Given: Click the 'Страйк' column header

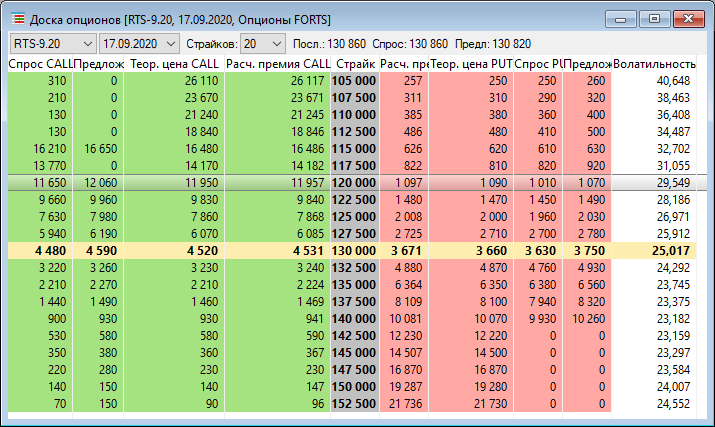Looking at the screenshot, I should (355, 64).
